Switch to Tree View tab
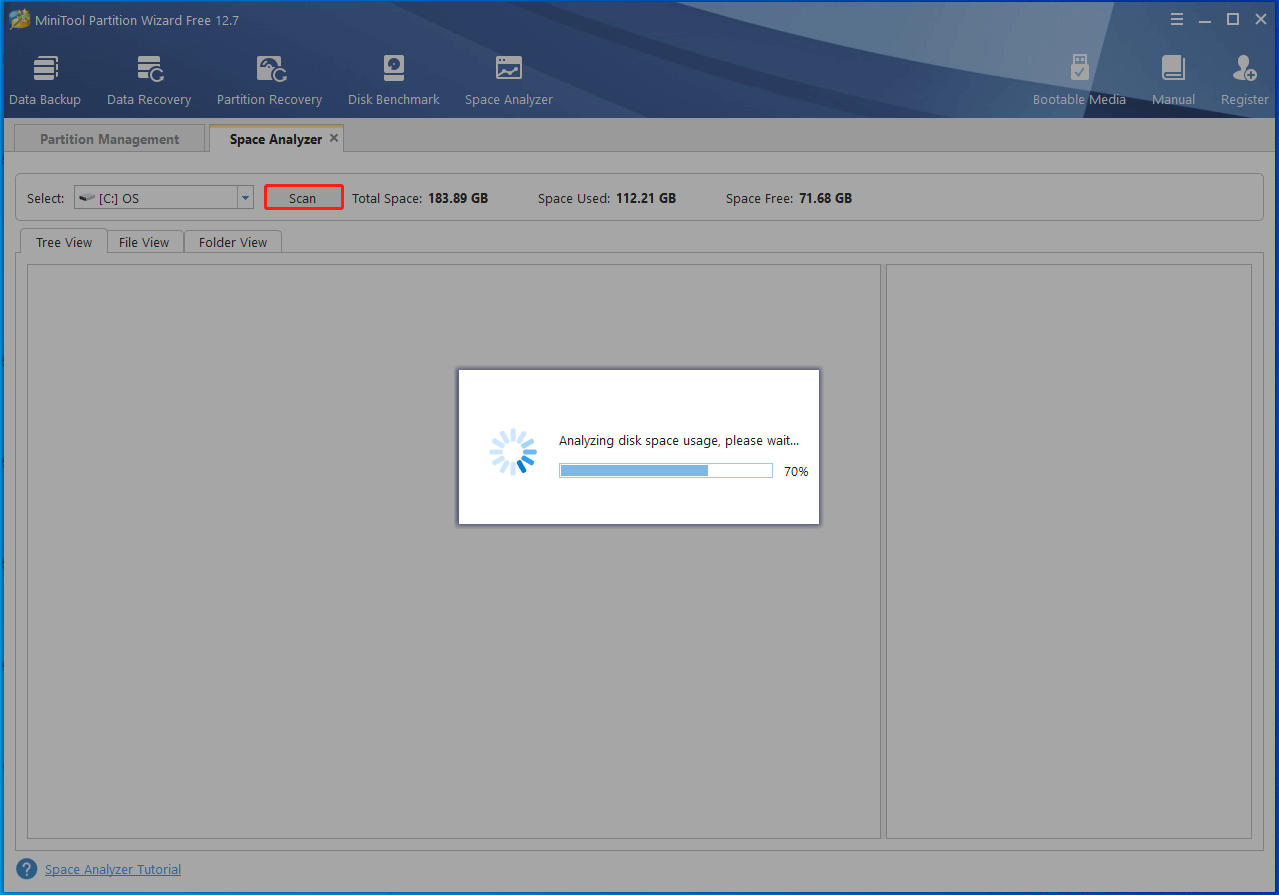The image size is (1279, 895). coord(64,242)
